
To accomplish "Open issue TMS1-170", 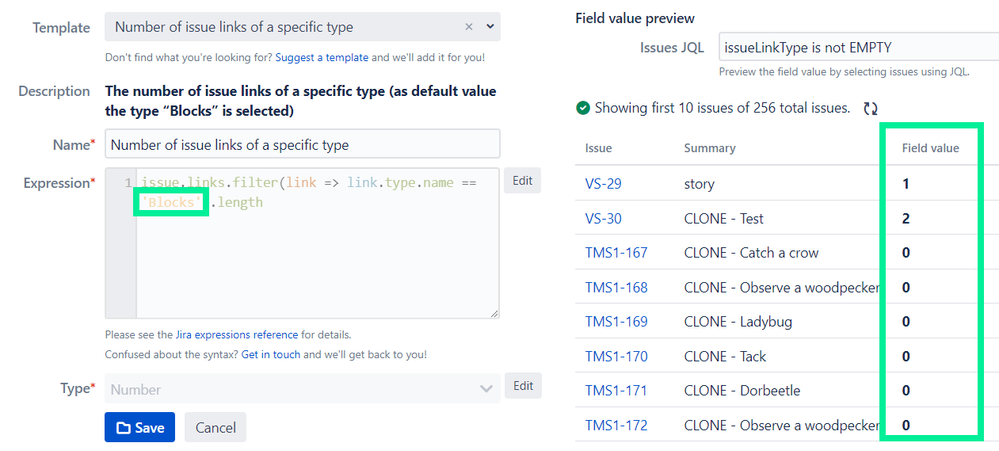I will pos(616,356).
